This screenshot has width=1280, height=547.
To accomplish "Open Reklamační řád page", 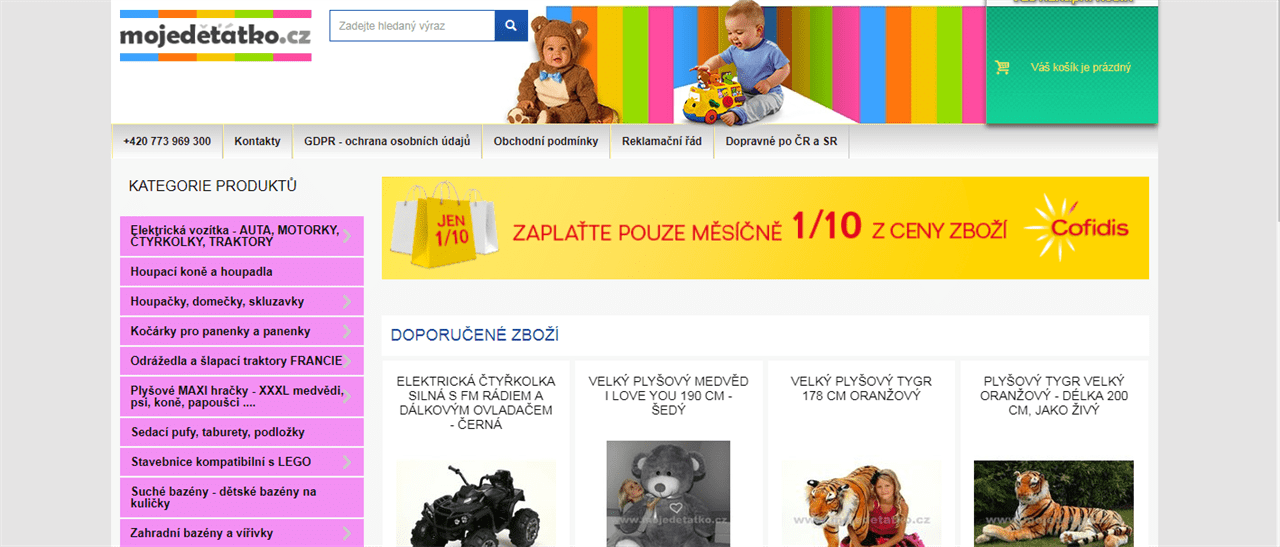I will tap(662, 141).
